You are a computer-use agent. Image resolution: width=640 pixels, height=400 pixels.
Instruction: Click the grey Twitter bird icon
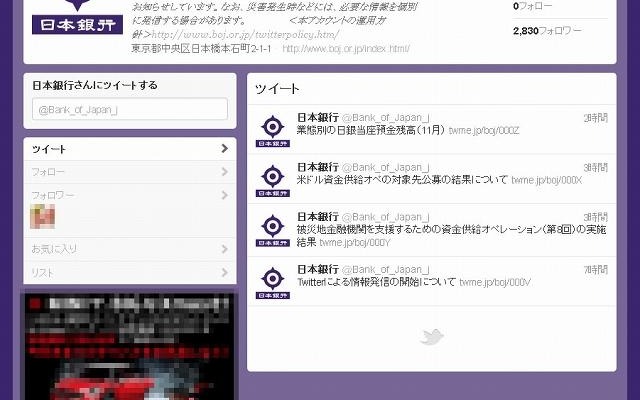(x=432, y=337)
